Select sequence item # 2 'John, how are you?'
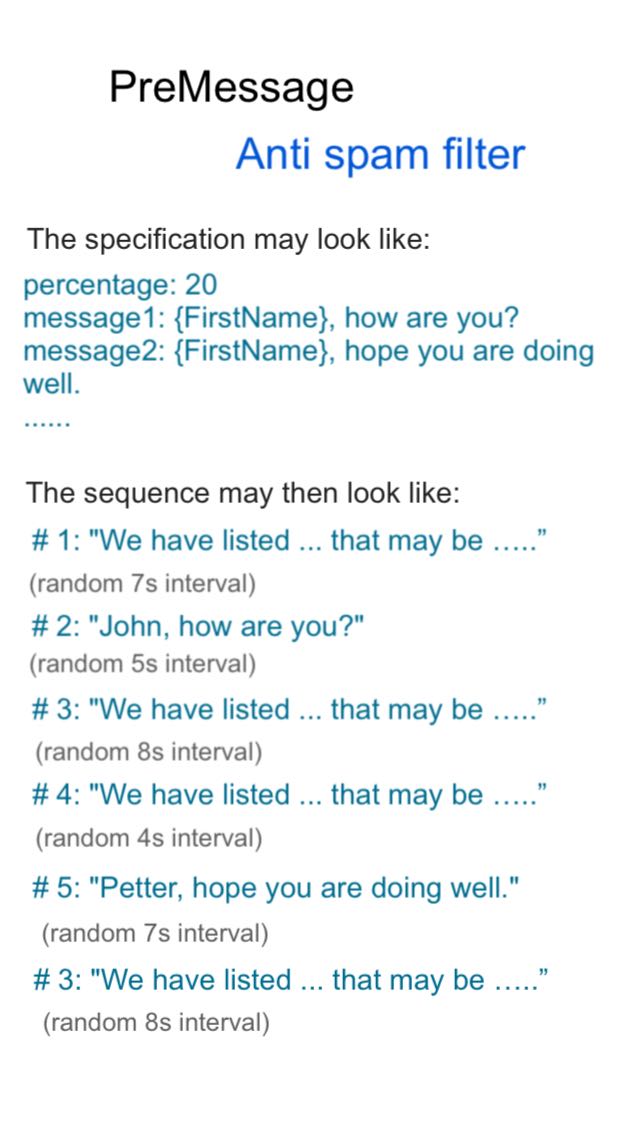The width and height of the screenshot is (640, 1136). point(197,627)
